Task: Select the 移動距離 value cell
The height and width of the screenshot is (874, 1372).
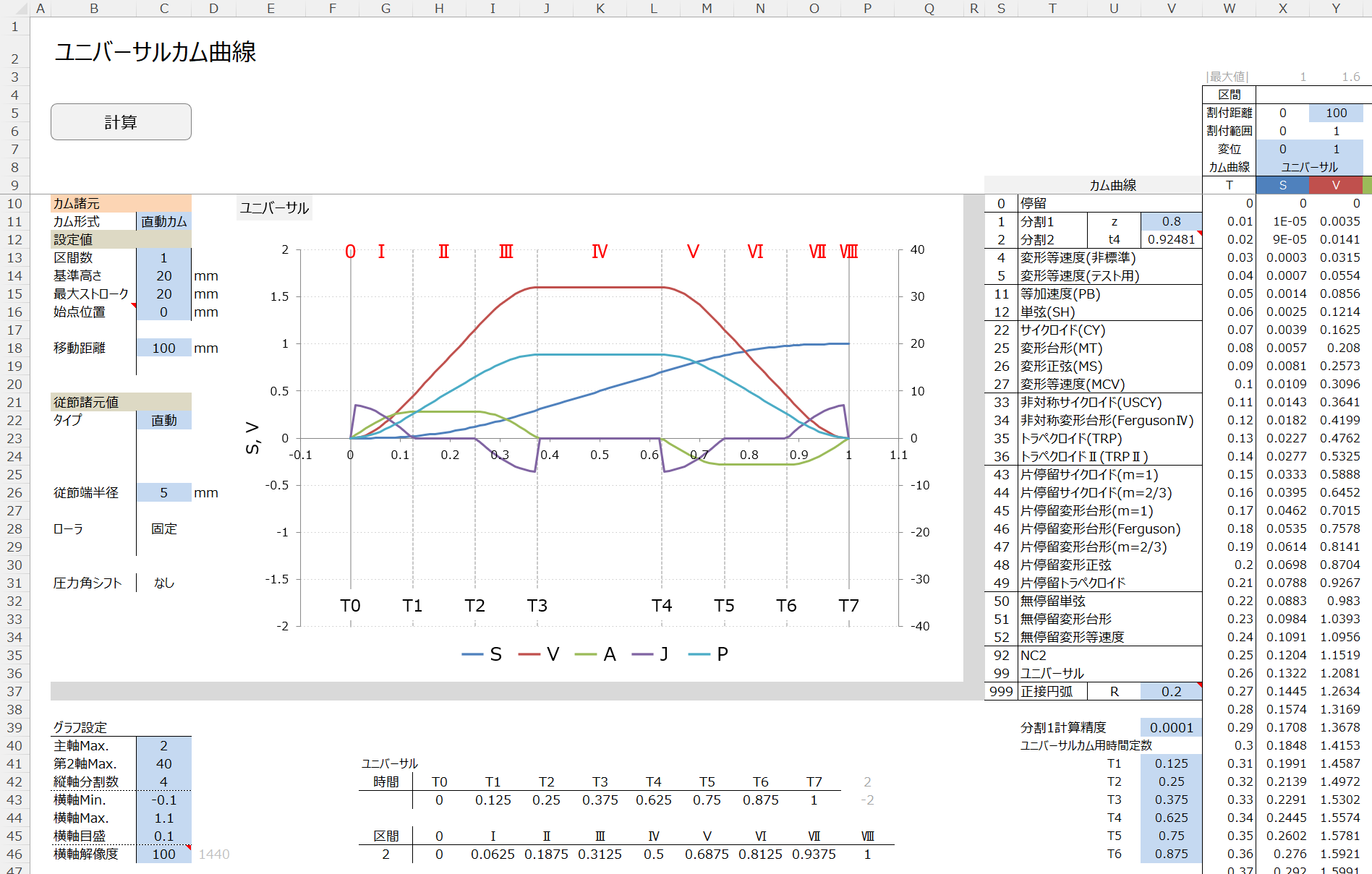Action: click(163, 348)
